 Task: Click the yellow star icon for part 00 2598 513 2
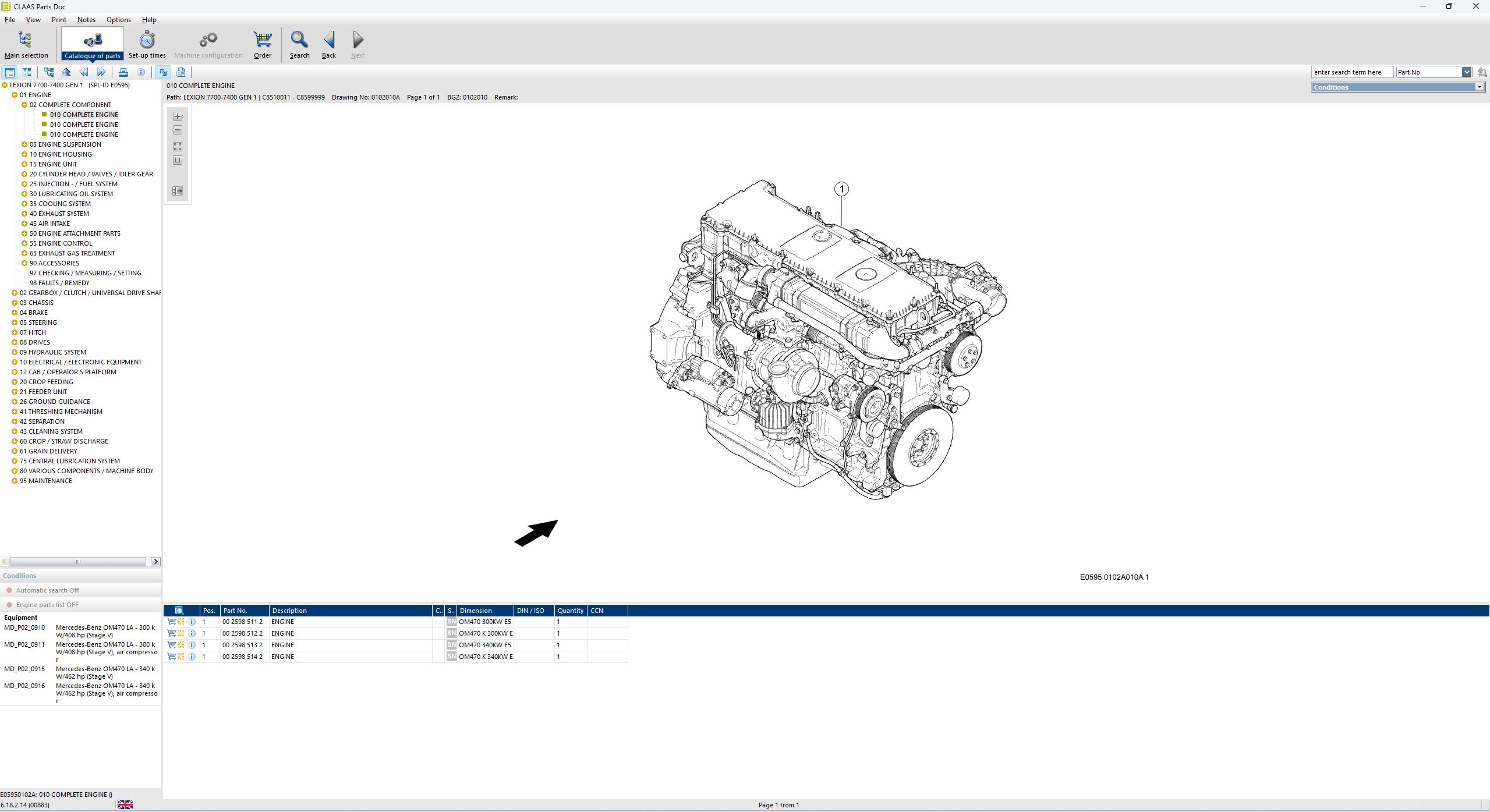tap(181, 645)
